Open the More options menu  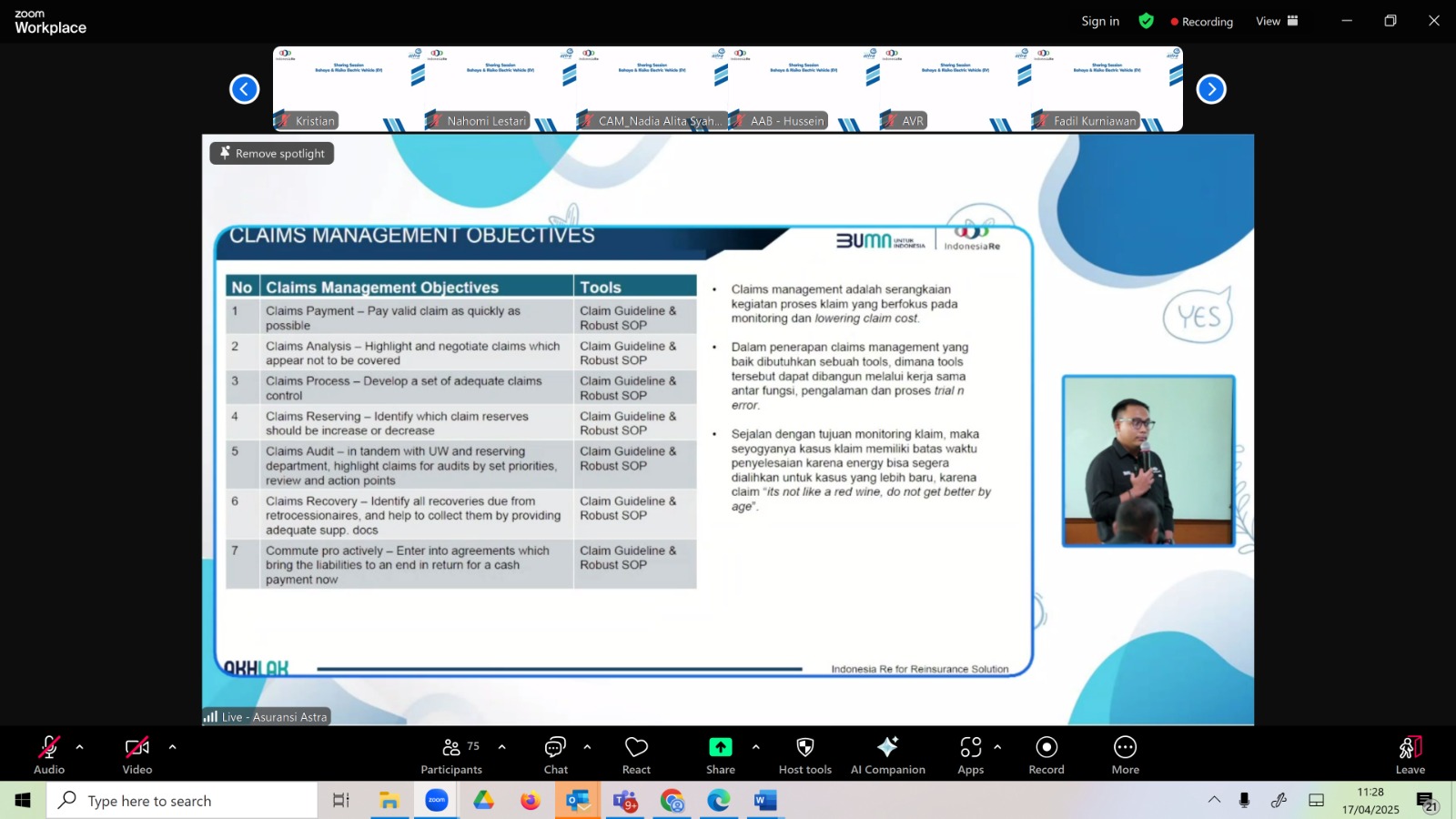[1126, 755]
